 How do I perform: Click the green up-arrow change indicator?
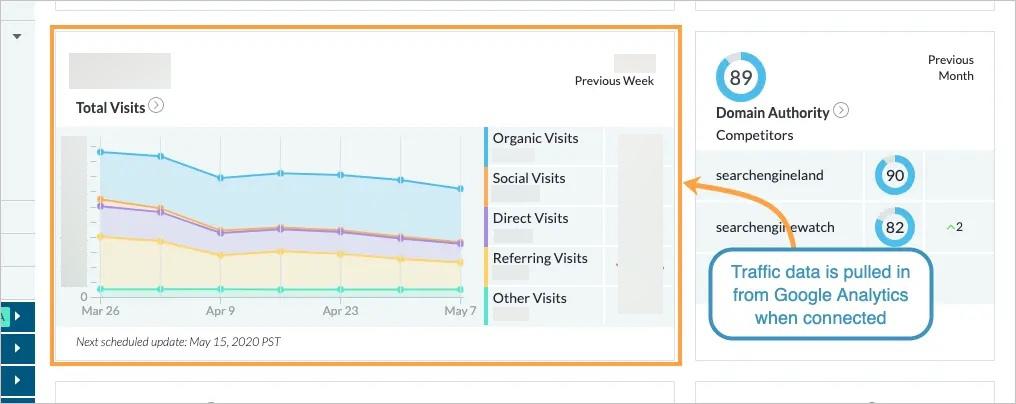click(951, 227)
